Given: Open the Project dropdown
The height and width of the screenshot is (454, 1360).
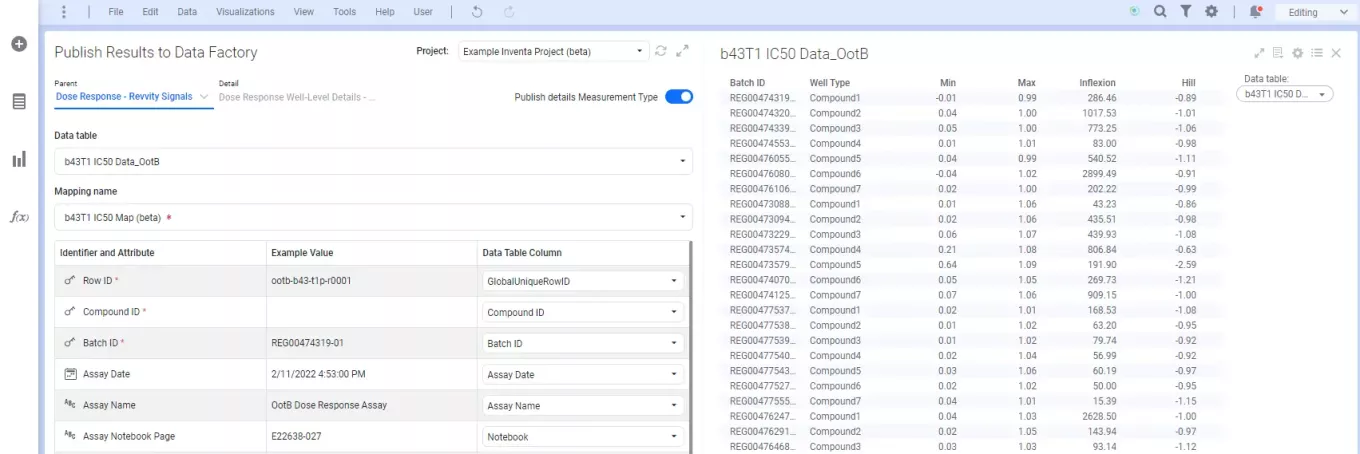Looking at the screenshot, I should (x=553, y=51).
